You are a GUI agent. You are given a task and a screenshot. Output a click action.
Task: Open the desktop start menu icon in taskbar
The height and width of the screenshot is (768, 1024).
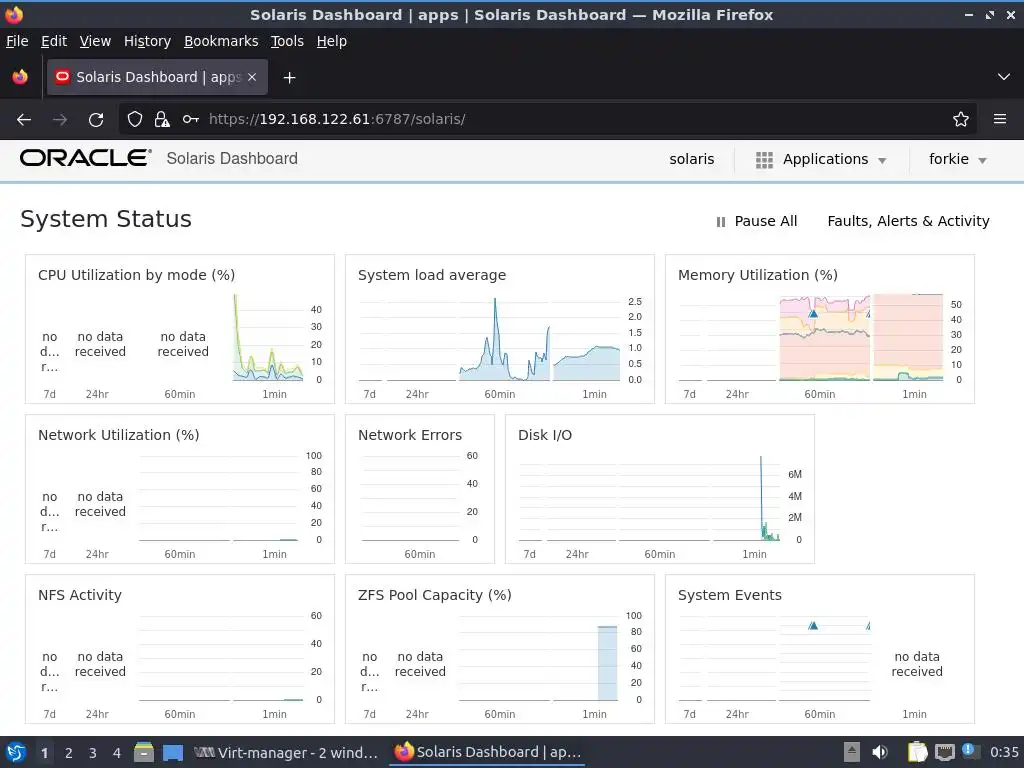coord(16,752)
